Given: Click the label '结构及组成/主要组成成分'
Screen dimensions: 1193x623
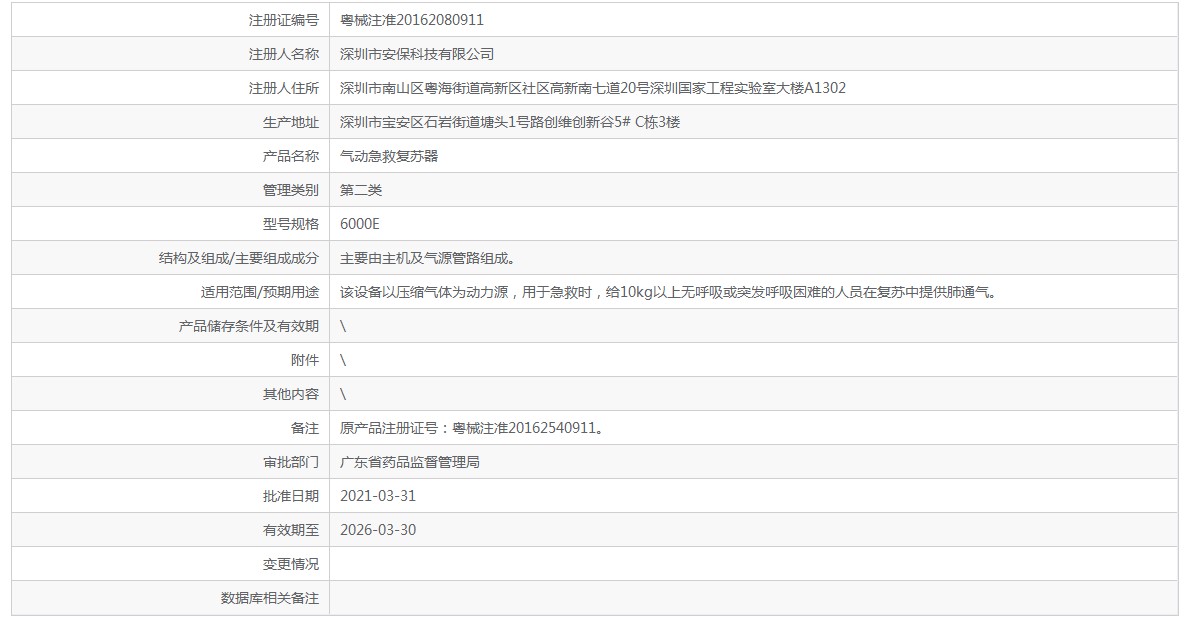Looking at the screenshot, I should click(x=239, y=259).
